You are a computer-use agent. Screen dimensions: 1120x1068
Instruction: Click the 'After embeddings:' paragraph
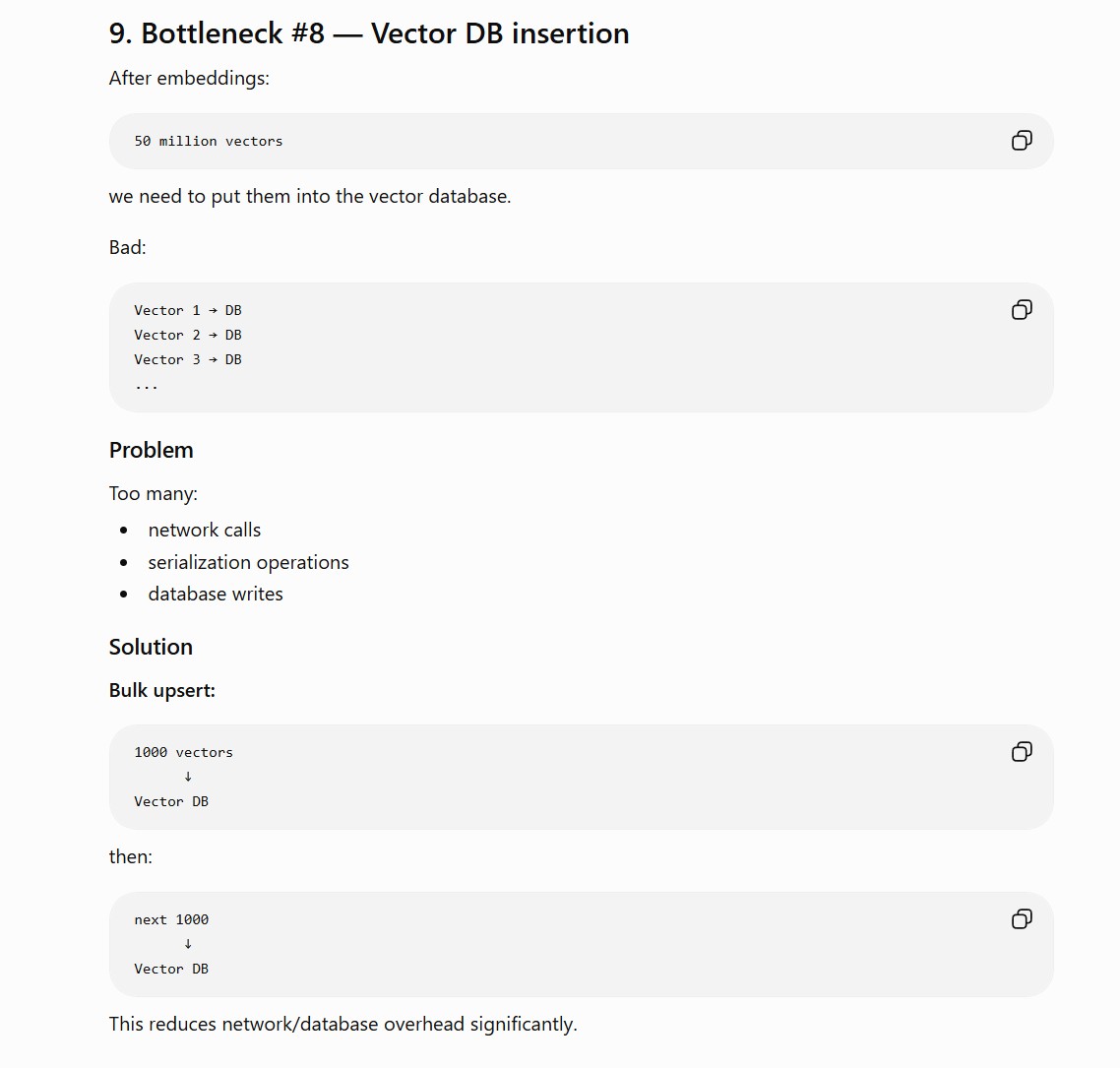[x=189, y=78]
